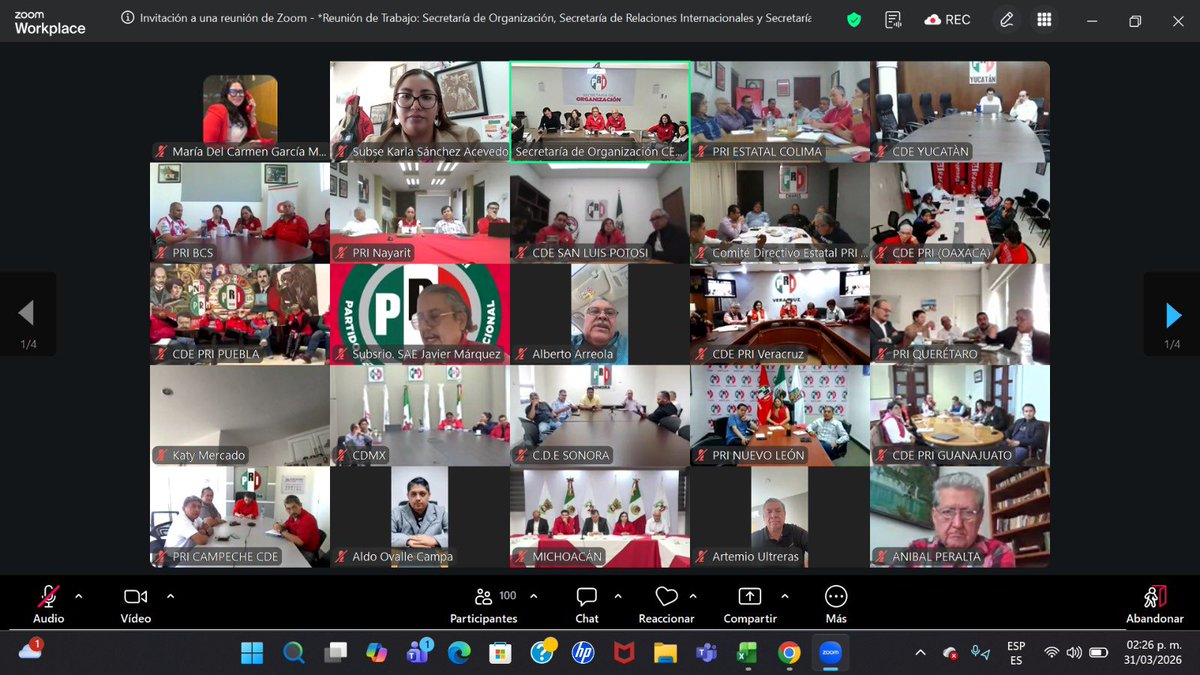
Task: Select C.D.E SONORA video tile
Action: coord(600,415)
